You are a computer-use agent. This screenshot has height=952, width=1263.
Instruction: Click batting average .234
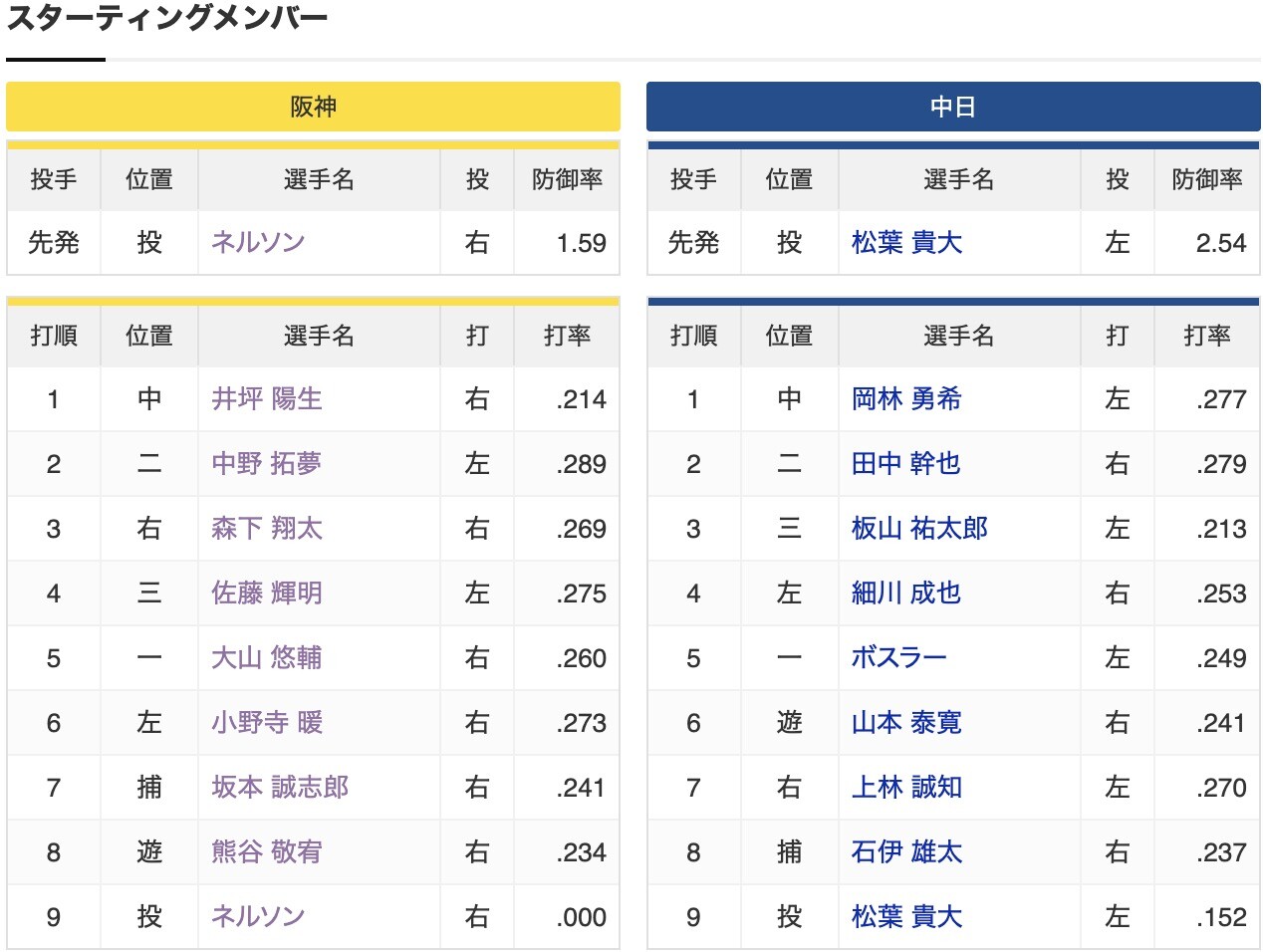pyautogui.click(x=582, y=851)
